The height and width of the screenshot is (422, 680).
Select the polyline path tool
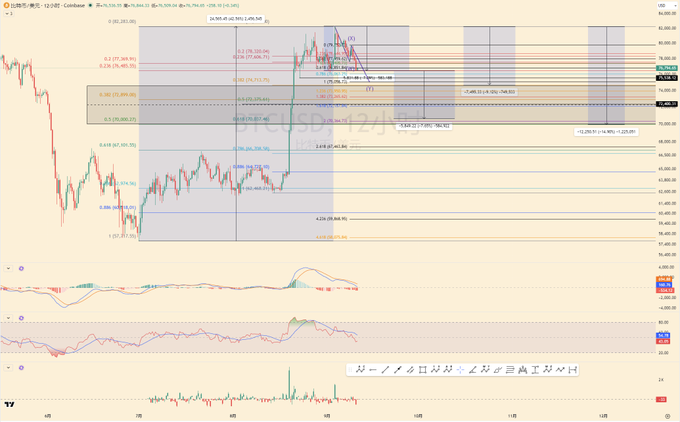[x=560, y=370]
